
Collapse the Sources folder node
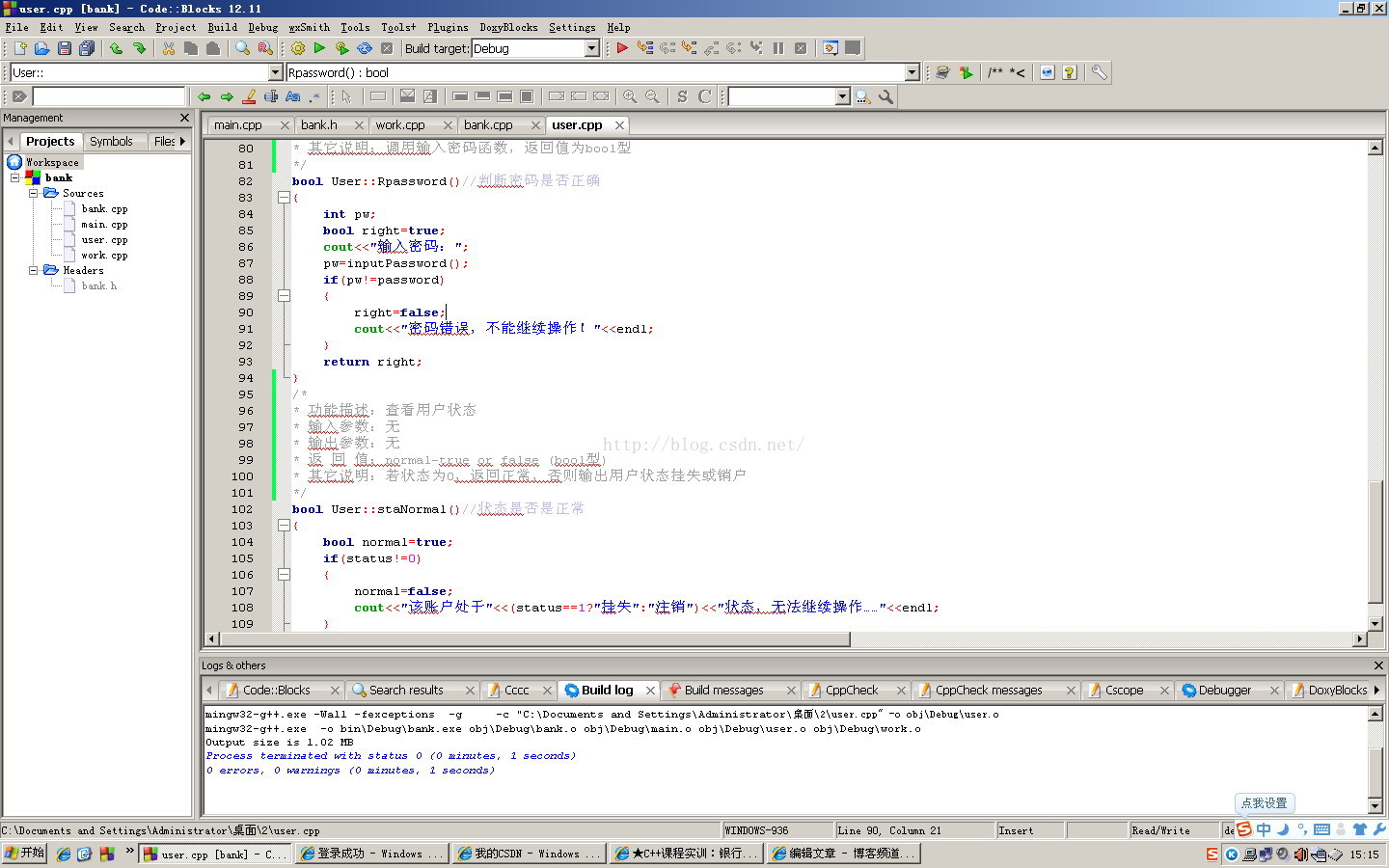tap(33, 193)
